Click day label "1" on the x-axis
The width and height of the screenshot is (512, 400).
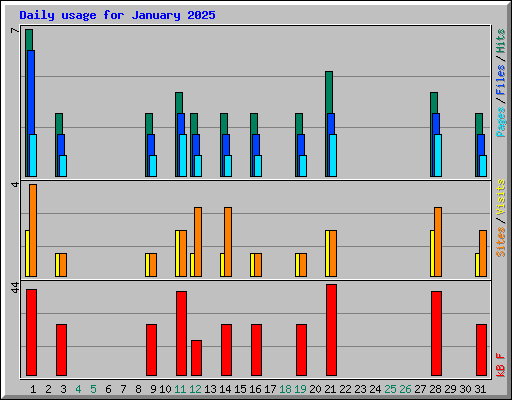tap(33, 389)
